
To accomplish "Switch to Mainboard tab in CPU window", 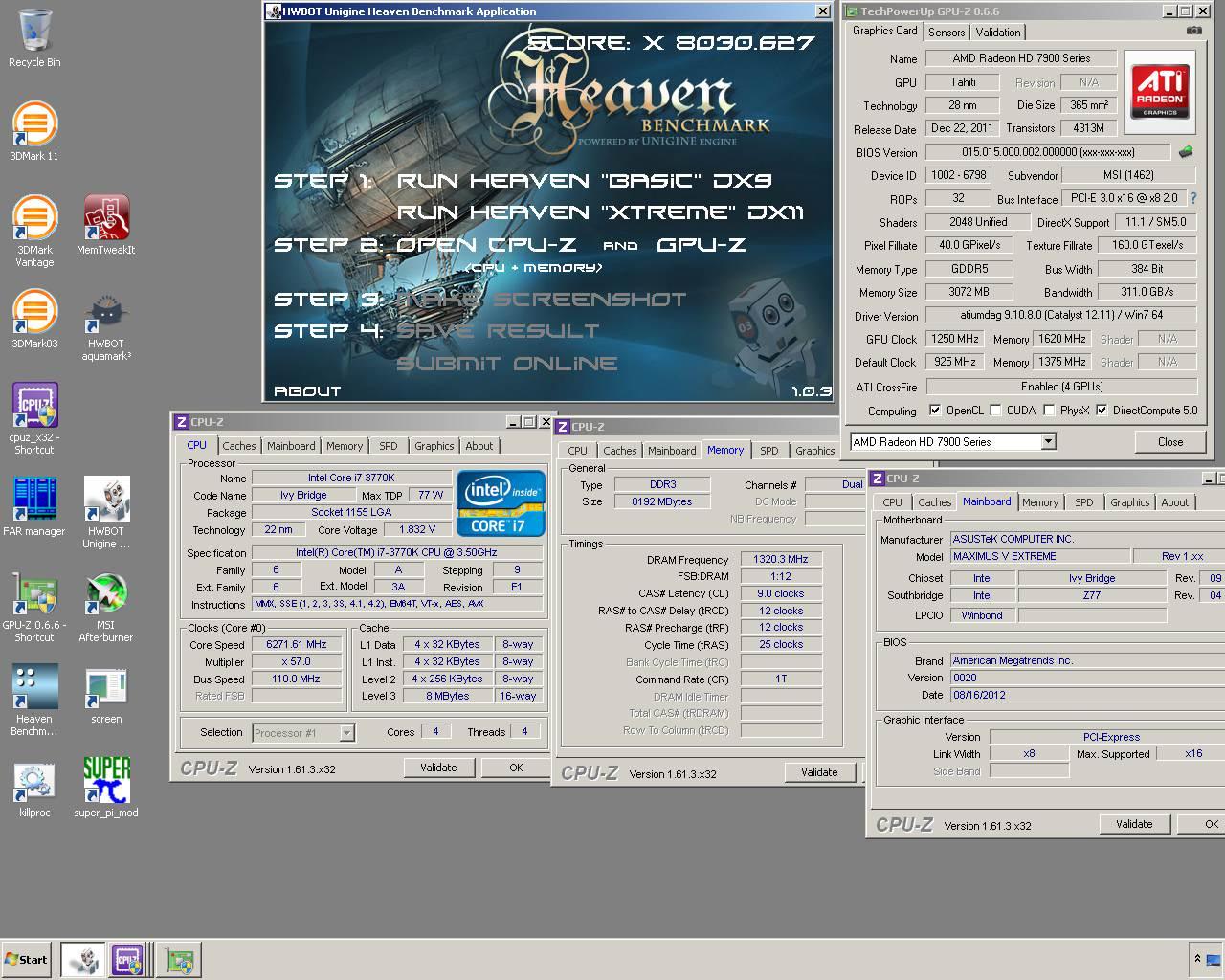I will coord(291,446).
